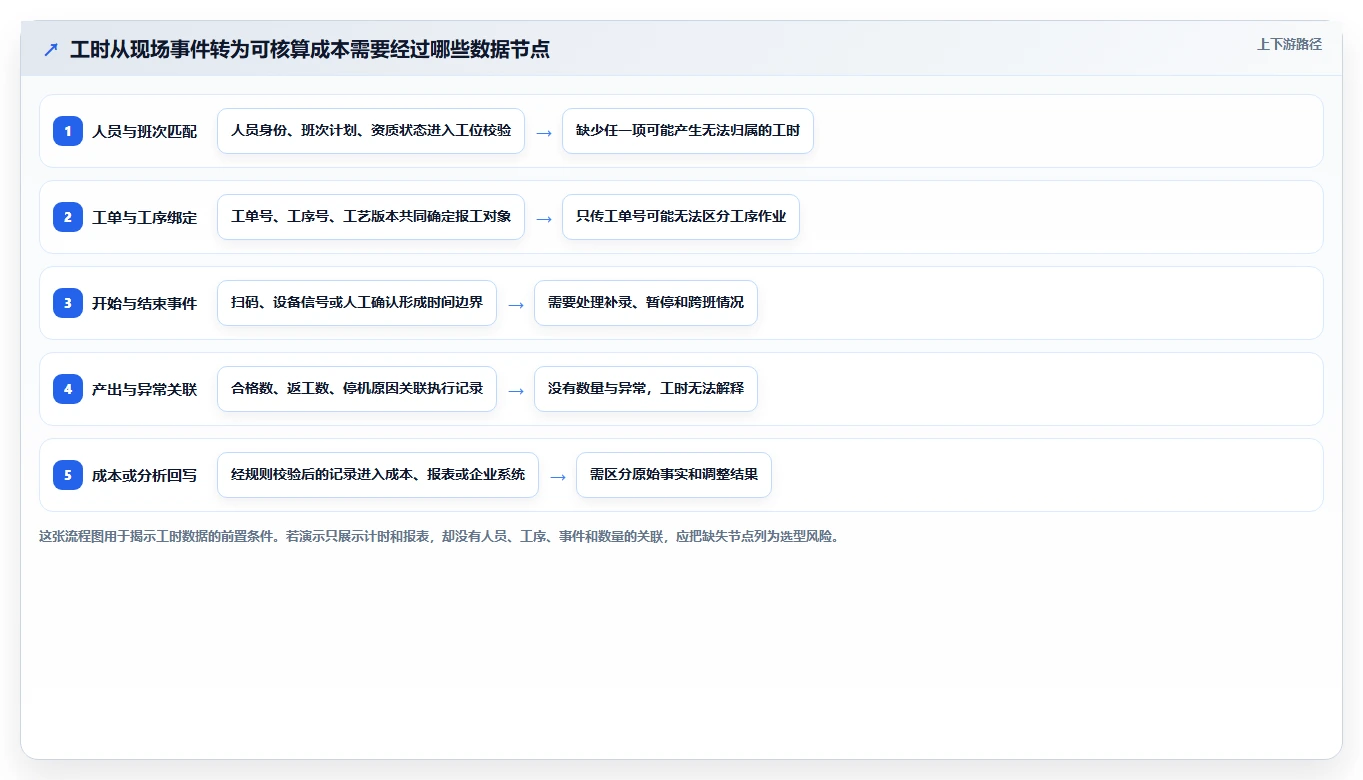Click the arrow in the 开始与结束事件 row
Screen dimensions: 1363x780
[x=516, y=305]
